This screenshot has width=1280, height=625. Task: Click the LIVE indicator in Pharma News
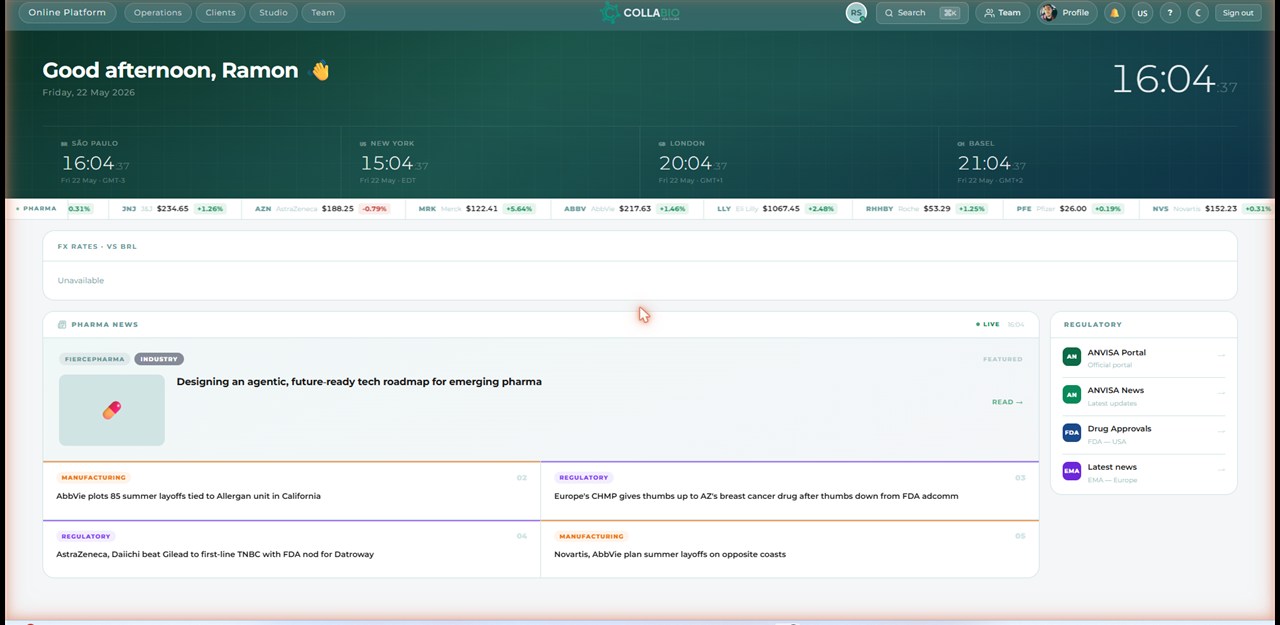(x=987, y=325)
